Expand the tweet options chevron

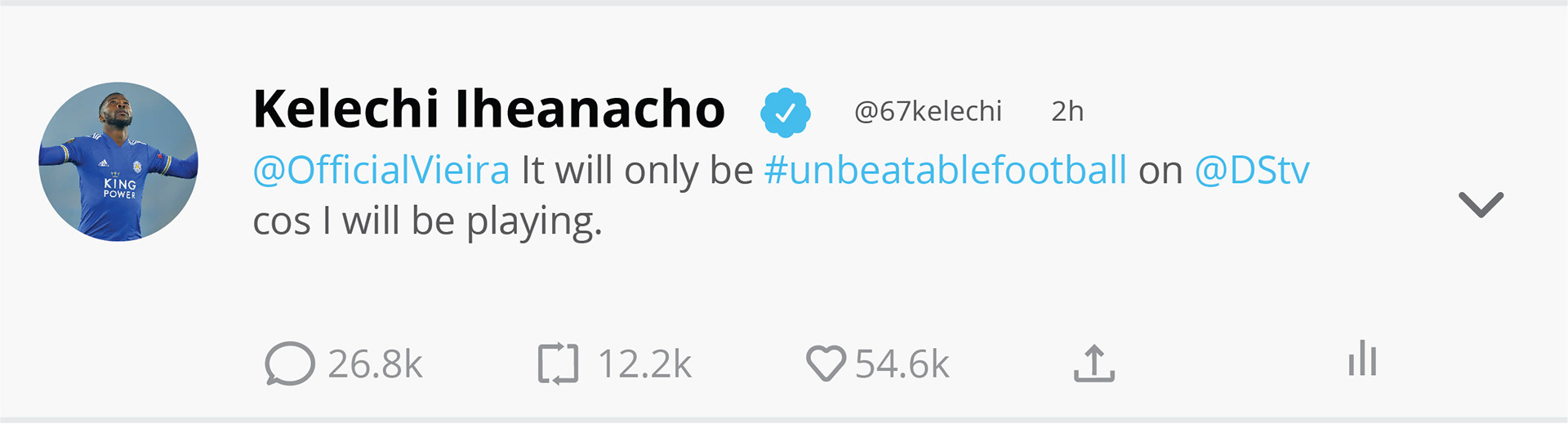point(1481,204)
